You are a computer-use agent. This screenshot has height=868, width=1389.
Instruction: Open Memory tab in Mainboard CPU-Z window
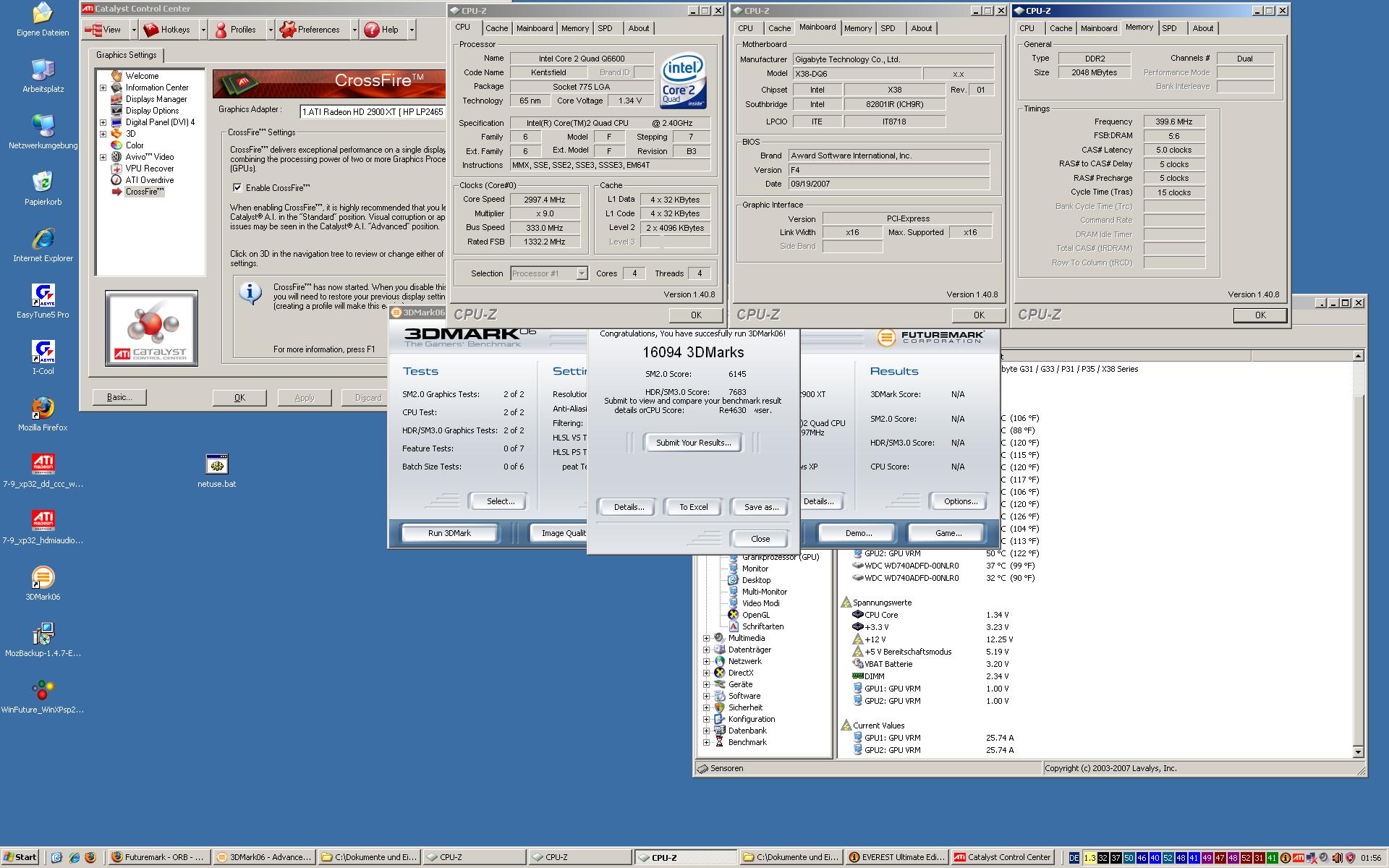coord(857,28)
